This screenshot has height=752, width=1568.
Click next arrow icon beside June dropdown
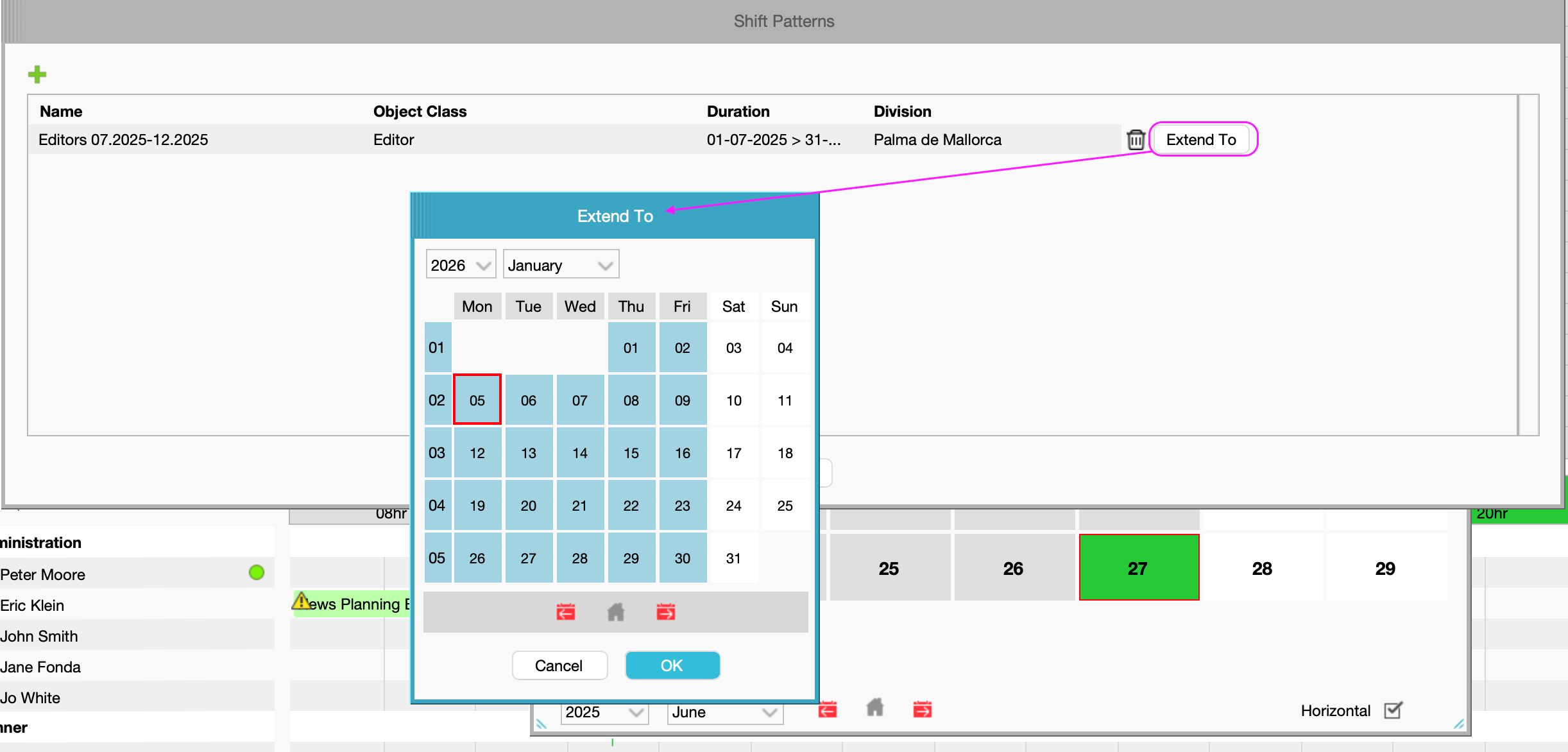point(922,709)
